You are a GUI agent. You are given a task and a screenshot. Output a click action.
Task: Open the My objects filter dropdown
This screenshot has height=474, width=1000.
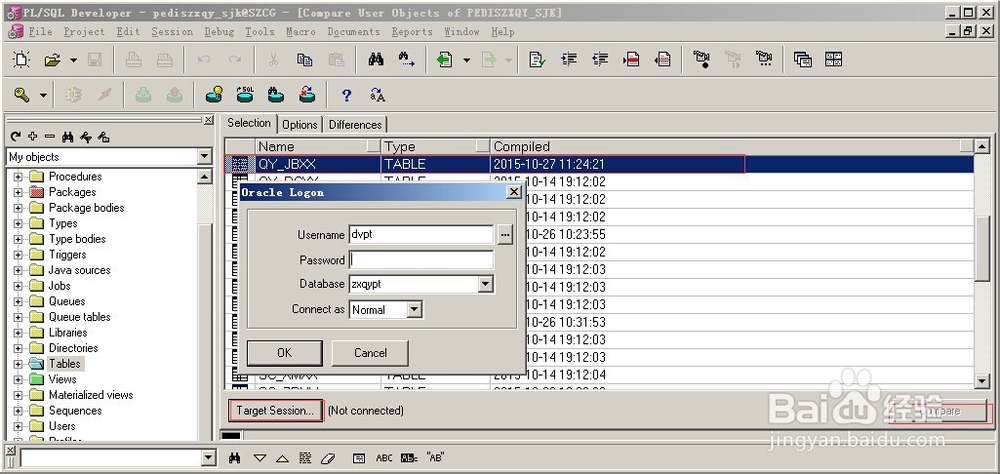click(205, 156)
